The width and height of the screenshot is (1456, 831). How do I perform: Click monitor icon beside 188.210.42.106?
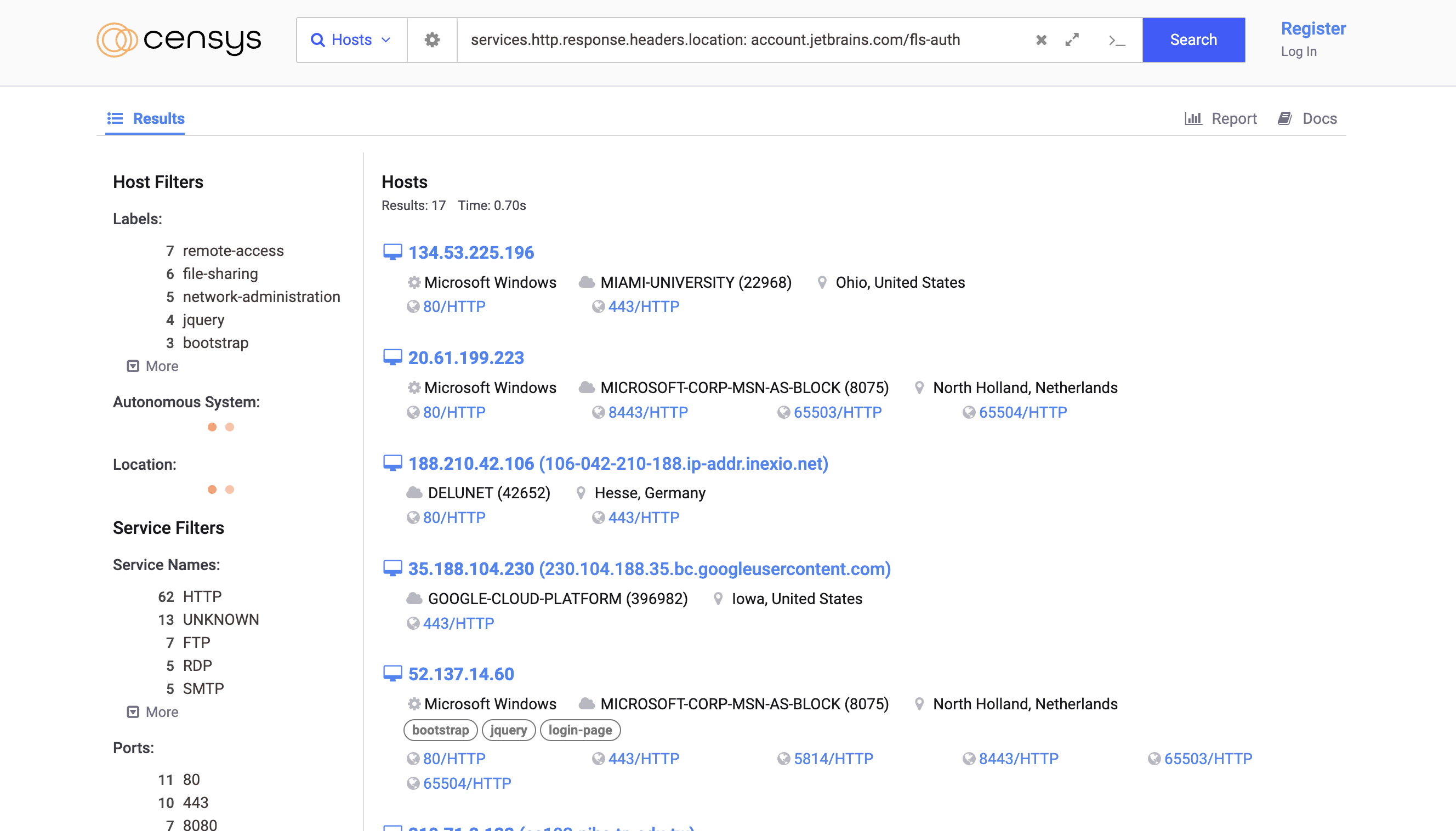point(392,463)
